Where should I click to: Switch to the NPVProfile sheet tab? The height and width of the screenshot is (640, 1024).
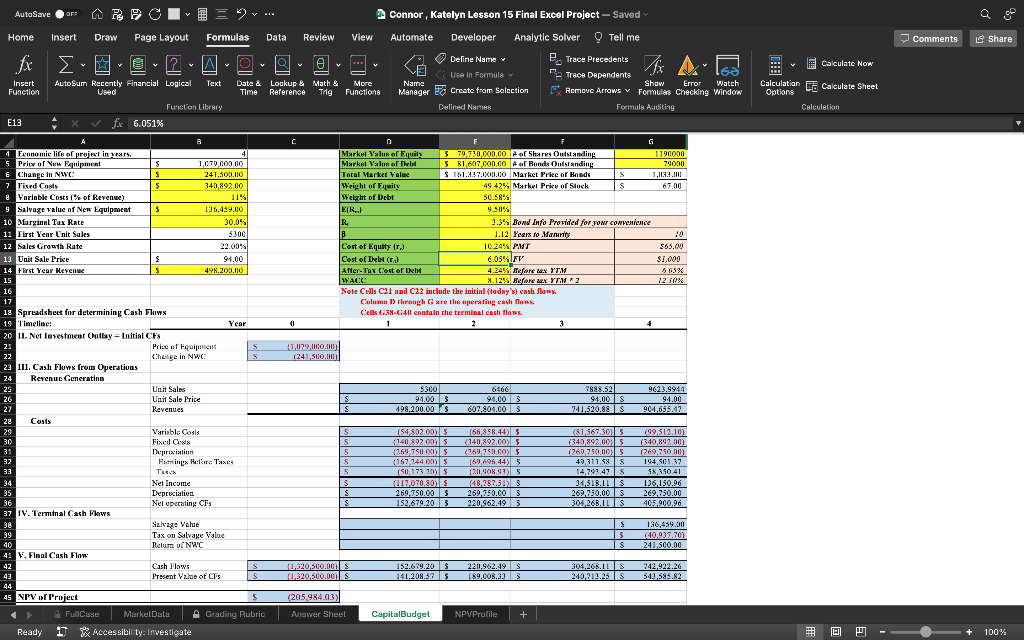point(475,613)
